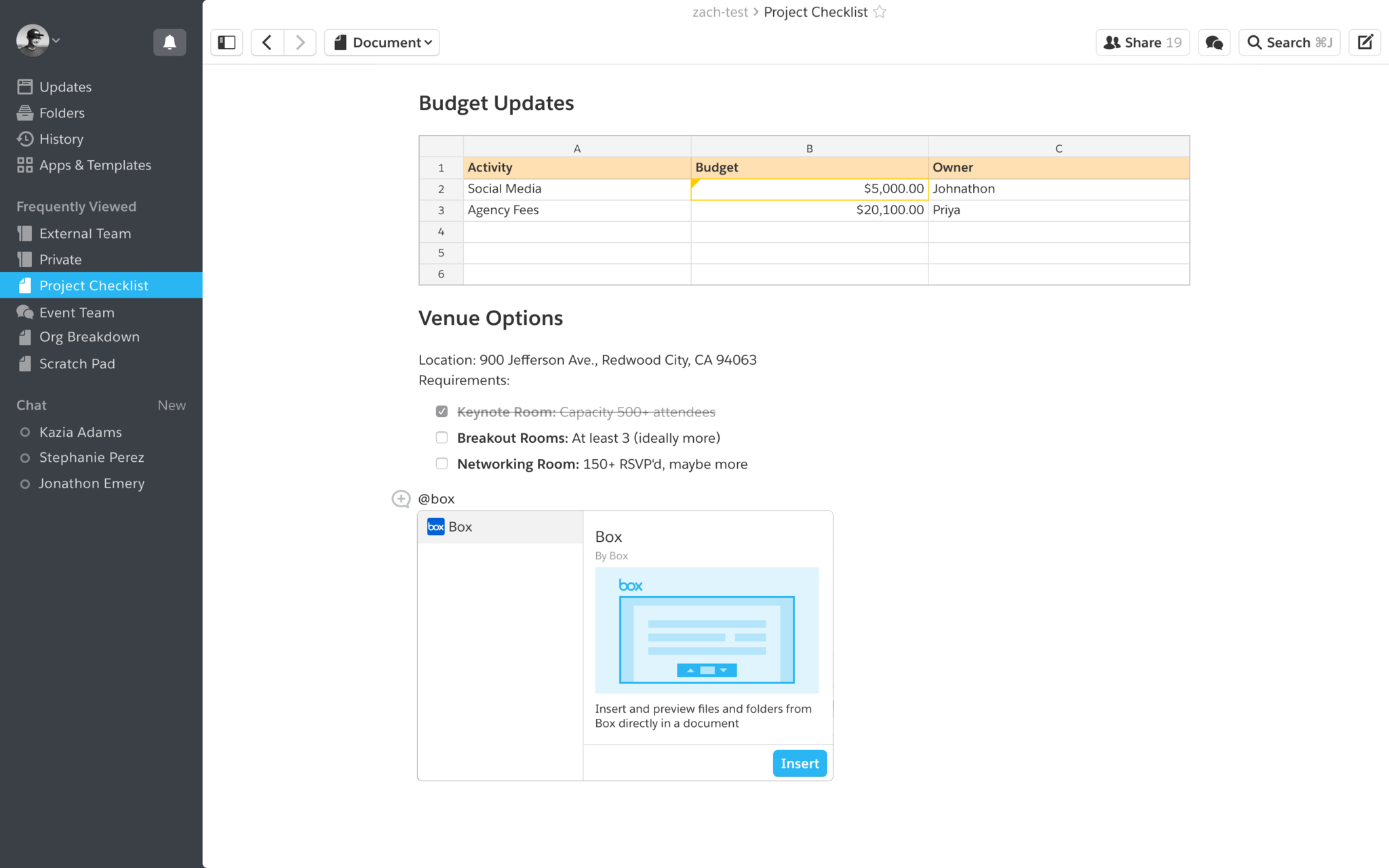Click zach-test breadcrumb link
Viewport: 1389px width, 868px height.
720,12
